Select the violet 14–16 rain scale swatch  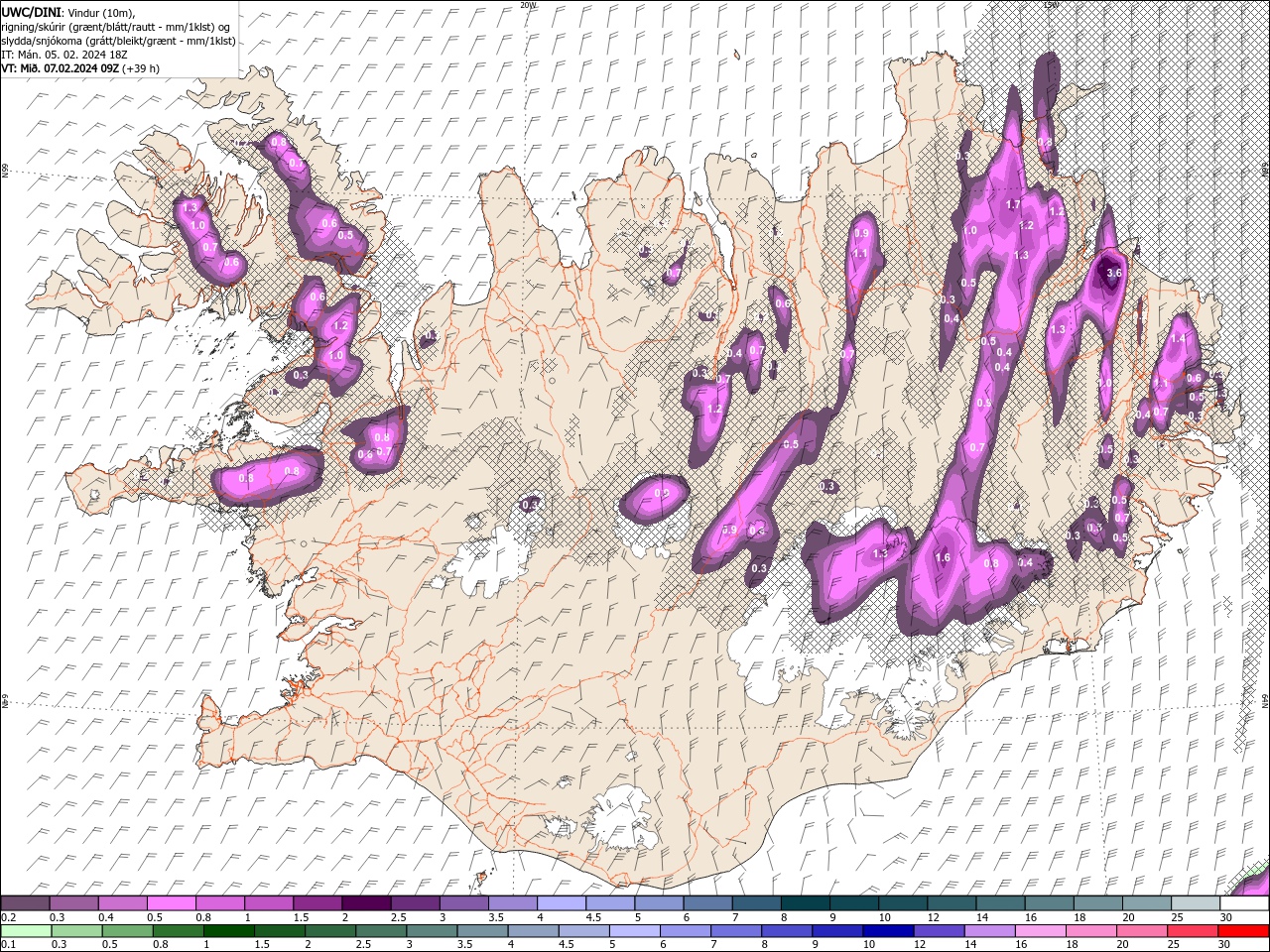989,930
